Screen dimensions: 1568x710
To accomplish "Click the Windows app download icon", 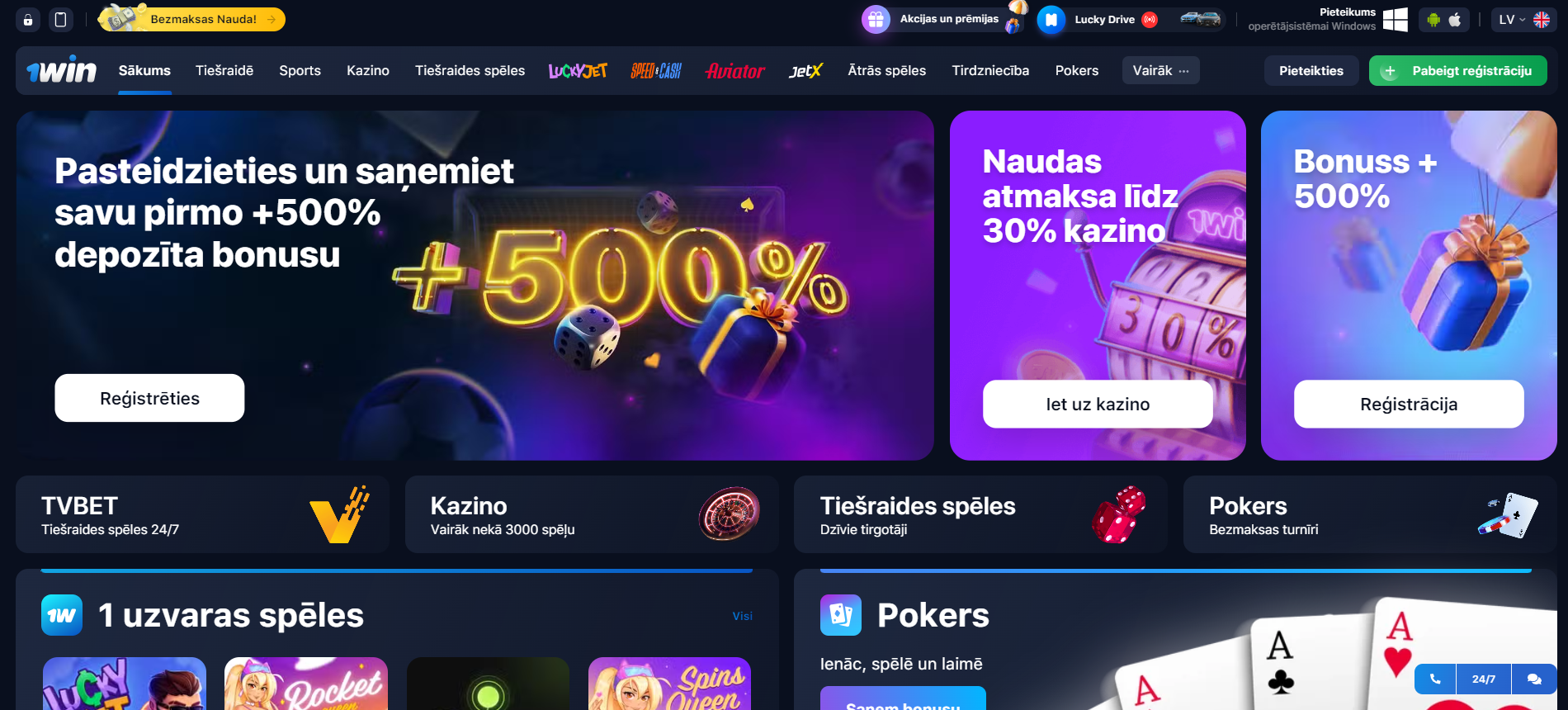I will pyautogui.click(x=1395, y=20).
